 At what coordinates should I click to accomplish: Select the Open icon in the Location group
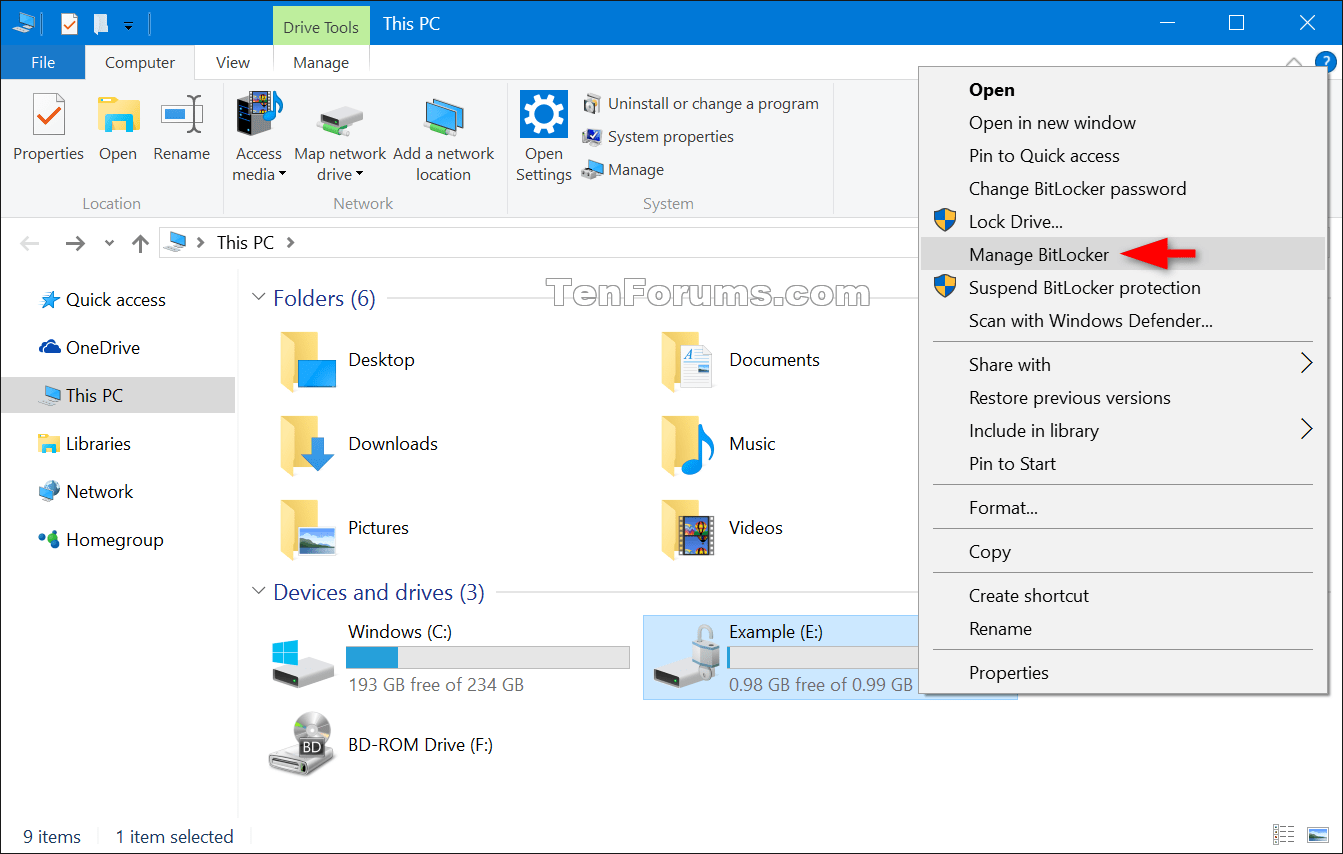click(118, 115)
